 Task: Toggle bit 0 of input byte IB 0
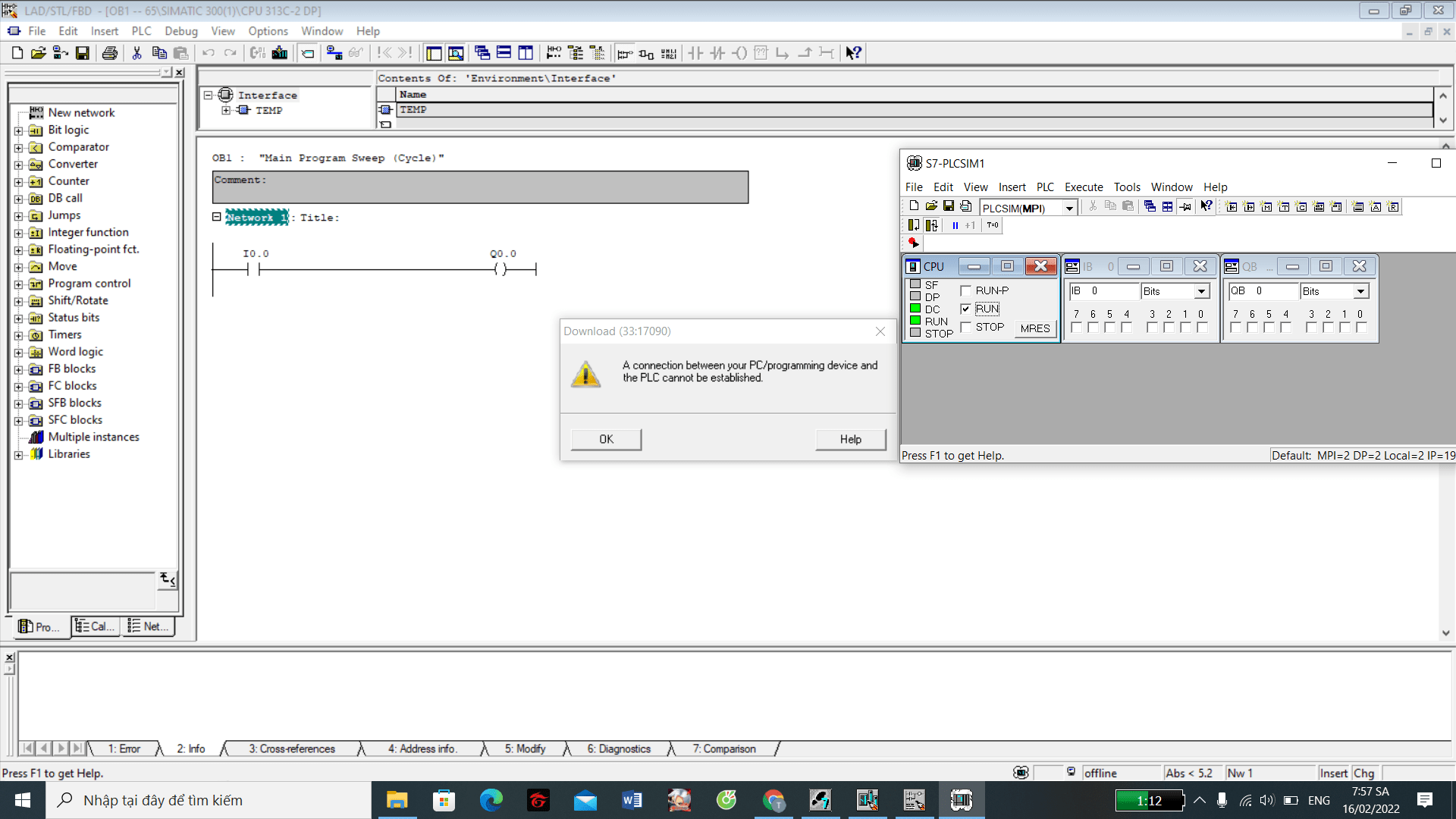pos(1202,328)
